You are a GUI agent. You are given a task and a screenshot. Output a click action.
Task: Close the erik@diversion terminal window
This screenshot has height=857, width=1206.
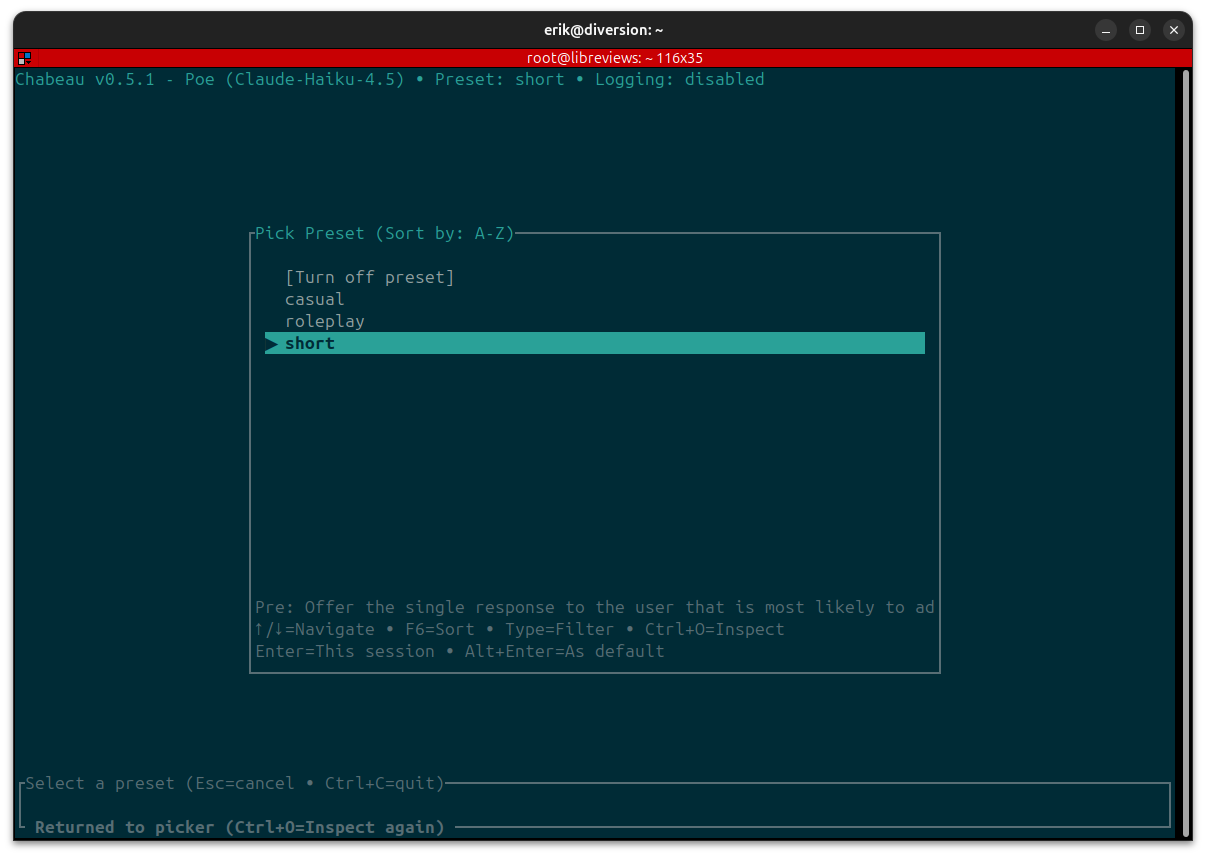(x=1174, y=30)
